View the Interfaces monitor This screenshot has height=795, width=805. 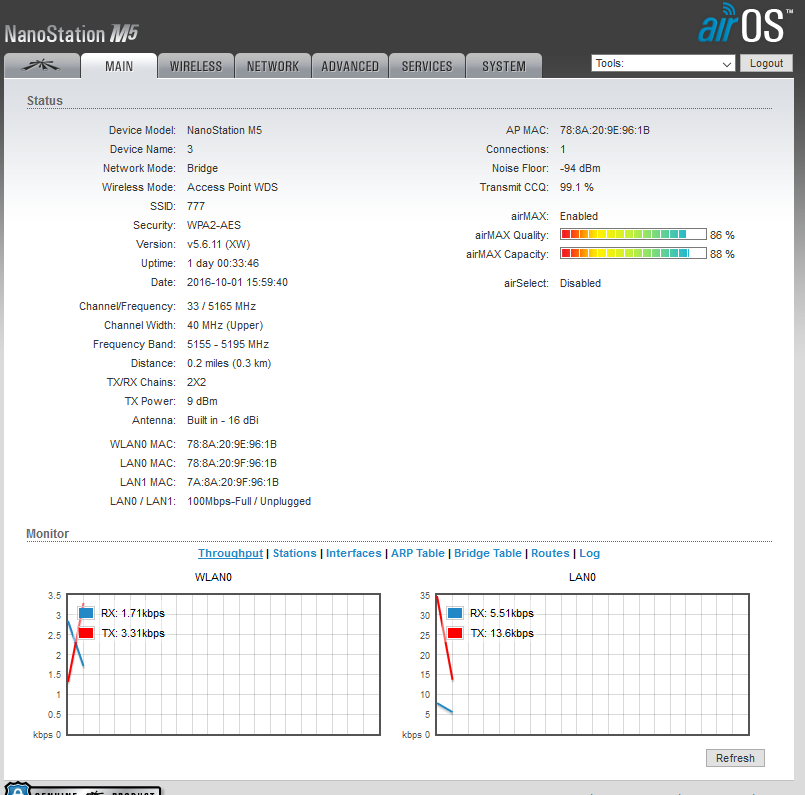pyautogui.click(x=354, y=553)
